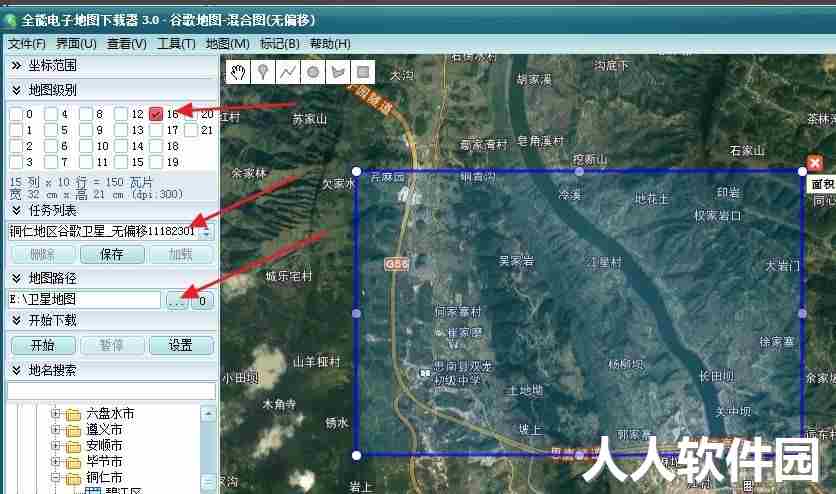Collapse the 地图级别 panel
Image resolution: width=836 pixels, height=494 pixels.
coord(17,90)
